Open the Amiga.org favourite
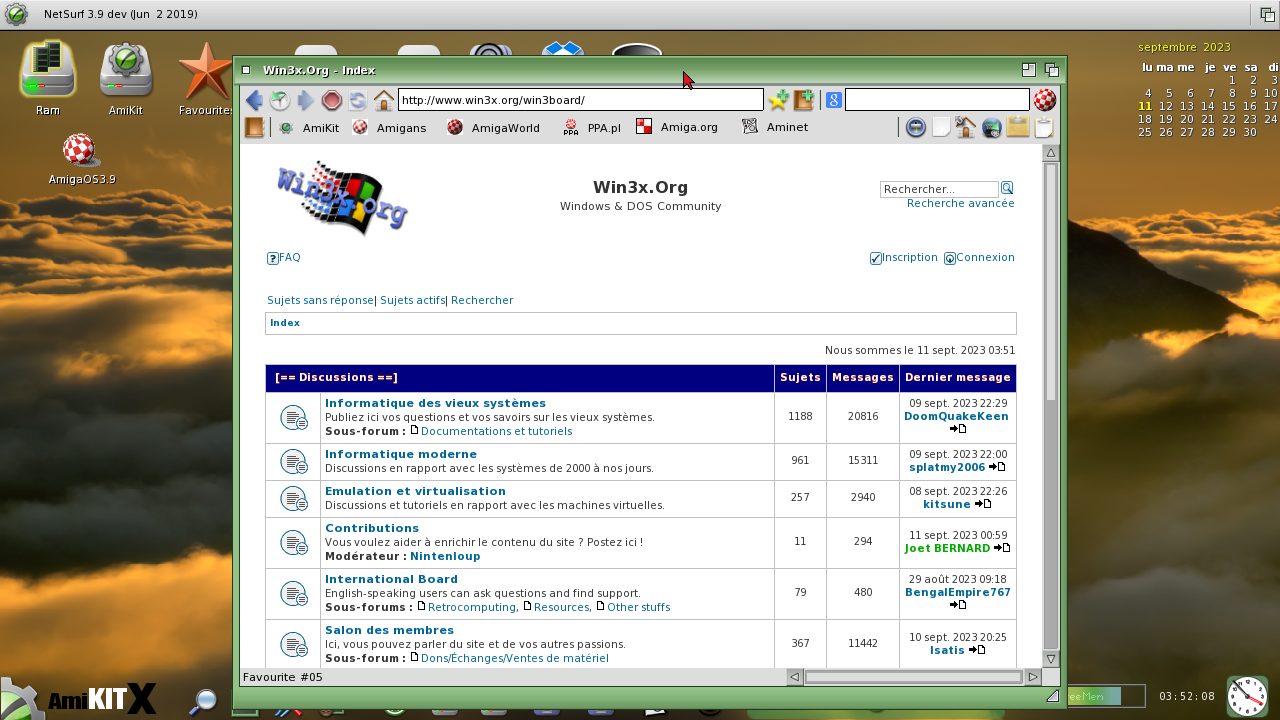The image size is (1280, 720). pyautogui.click(x=677, y=127)
